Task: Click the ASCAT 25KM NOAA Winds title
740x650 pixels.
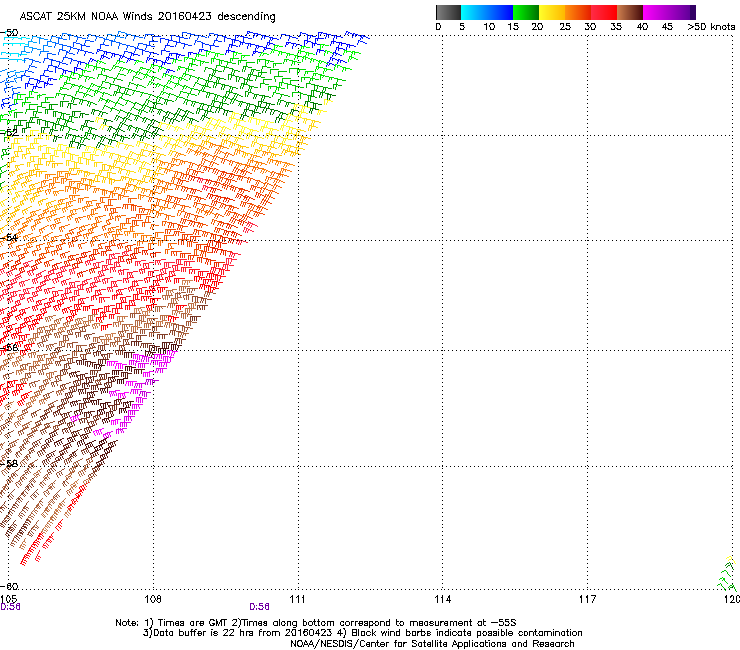Action: (x=148, y=16)
